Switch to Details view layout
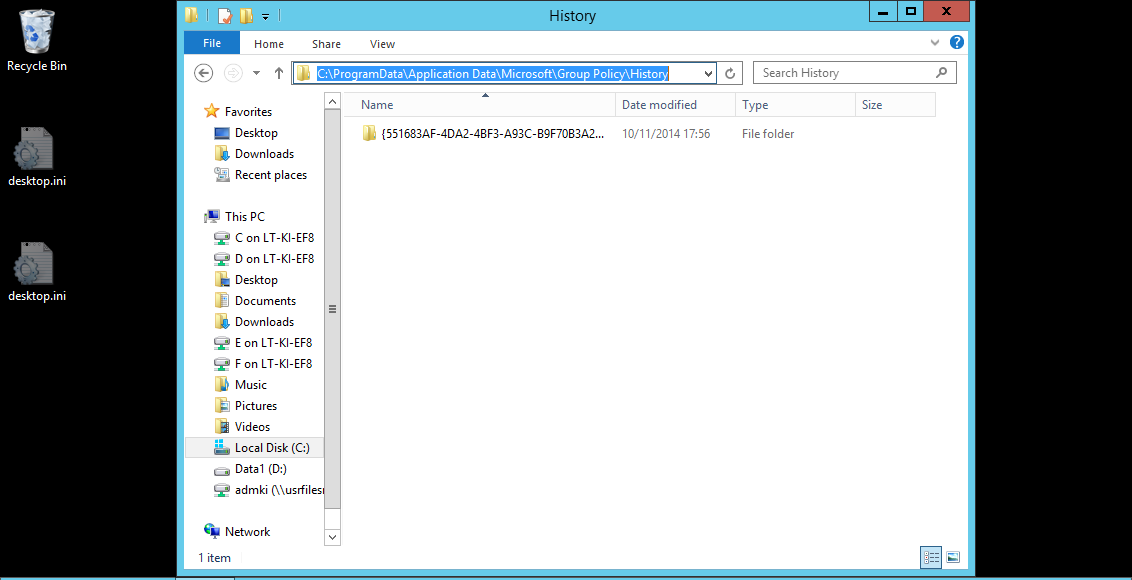Screen dimensions: 1132x580 (931, 557)
